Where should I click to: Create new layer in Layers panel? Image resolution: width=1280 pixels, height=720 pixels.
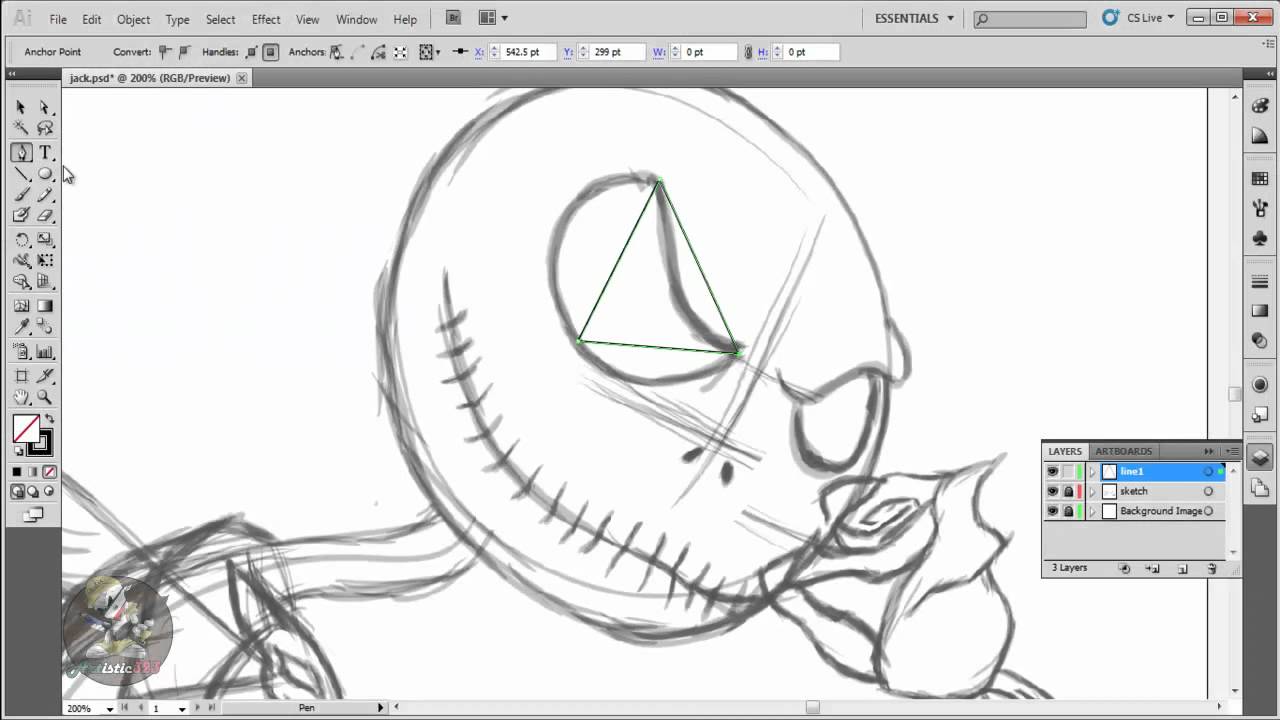tap(1182, 568)
